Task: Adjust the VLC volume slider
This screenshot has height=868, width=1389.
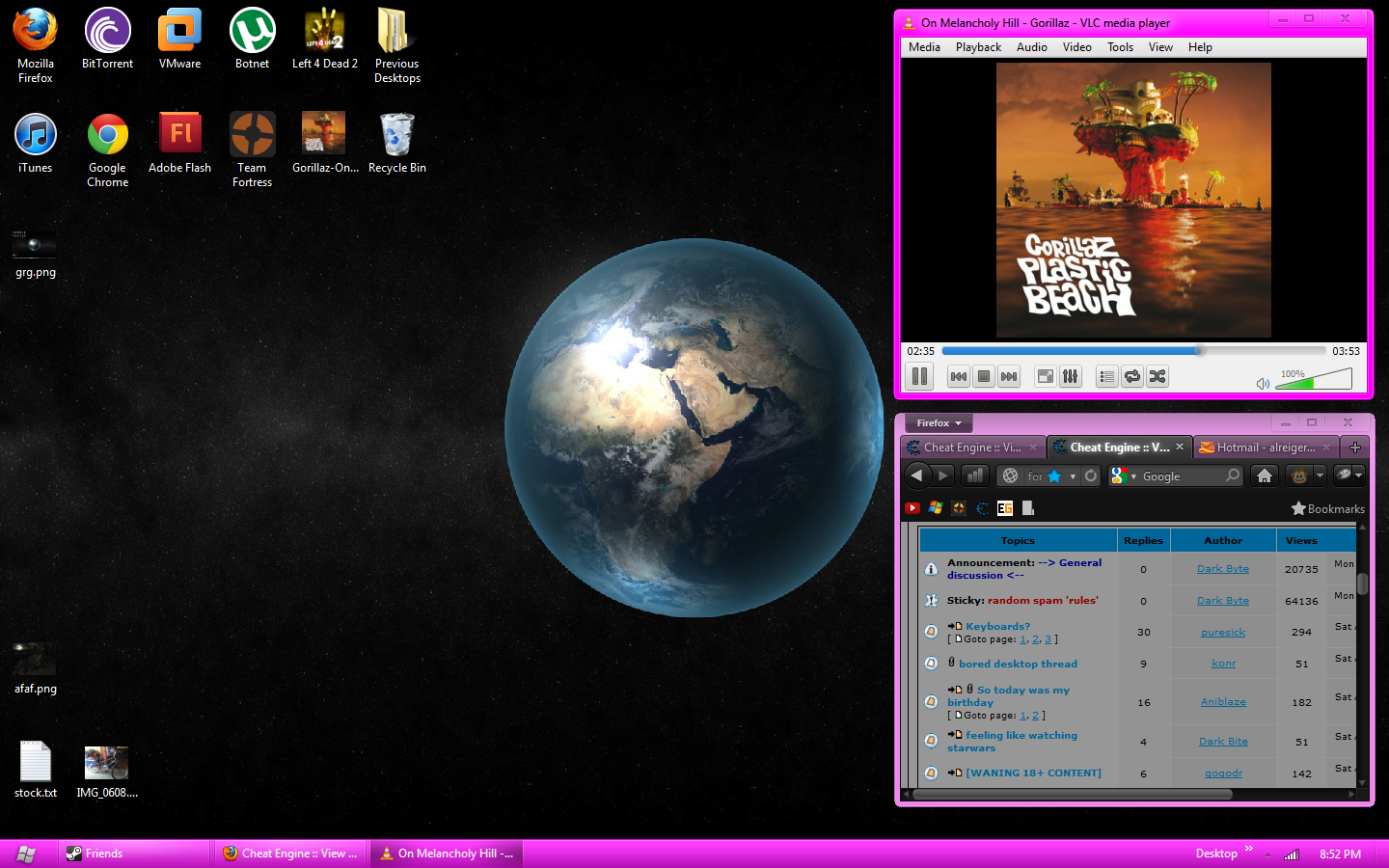Action: (1313, 380)
